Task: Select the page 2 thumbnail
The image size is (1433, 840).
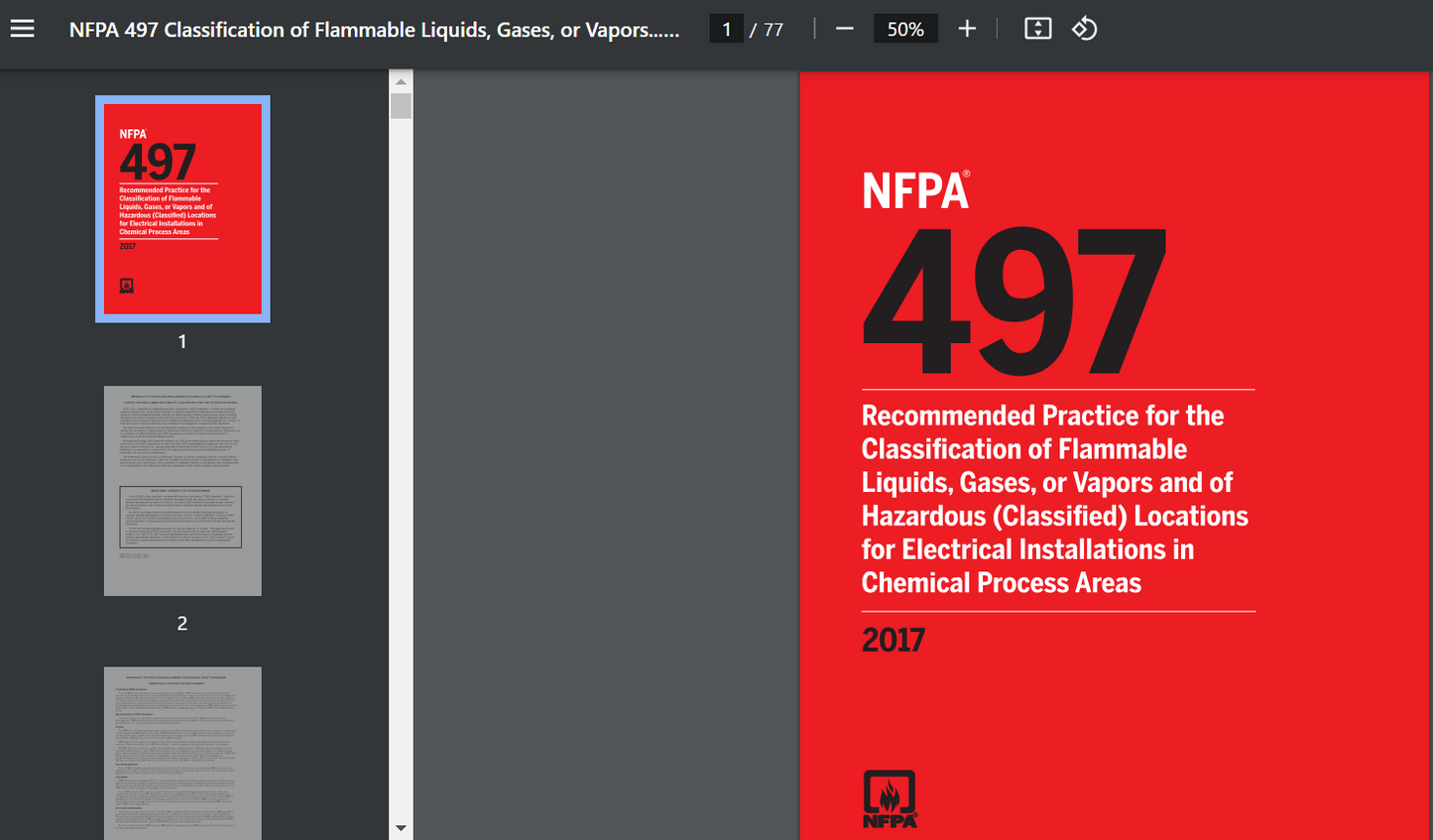Action: tap(181, 490)
